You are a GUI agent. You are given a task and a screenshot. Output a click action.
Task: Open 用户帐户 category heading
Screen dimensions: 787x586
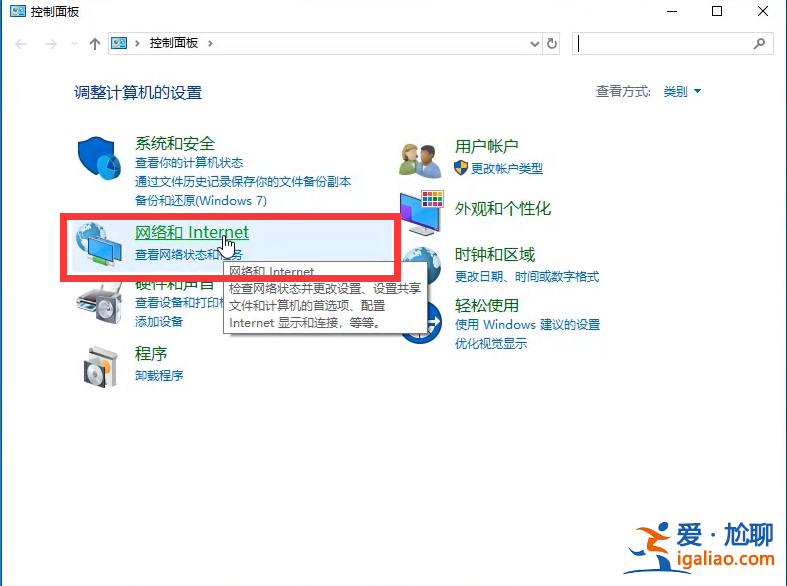coord(486,146)
